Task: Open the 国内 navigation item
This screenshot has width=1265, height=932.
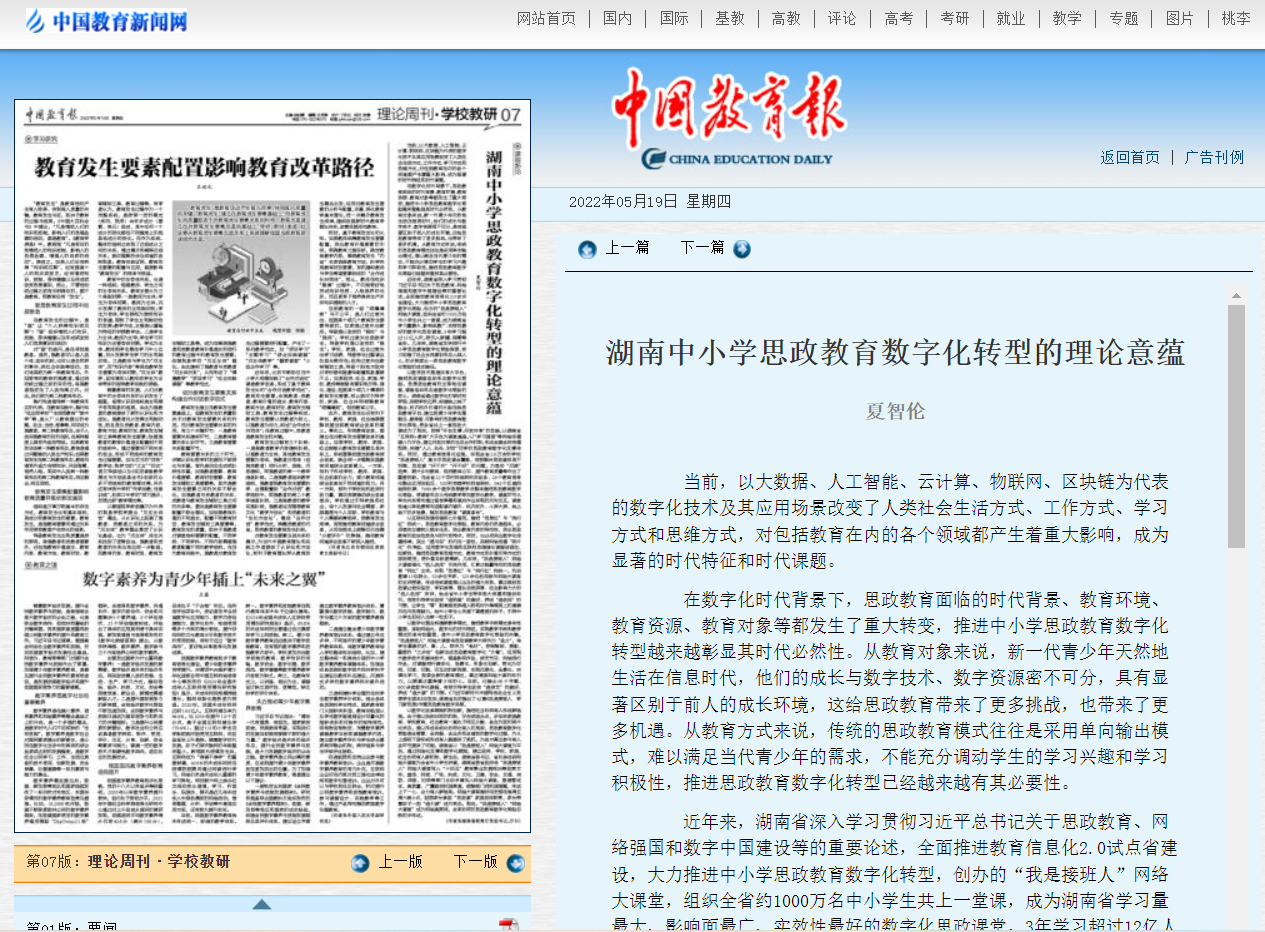Action: pos(618,19)
